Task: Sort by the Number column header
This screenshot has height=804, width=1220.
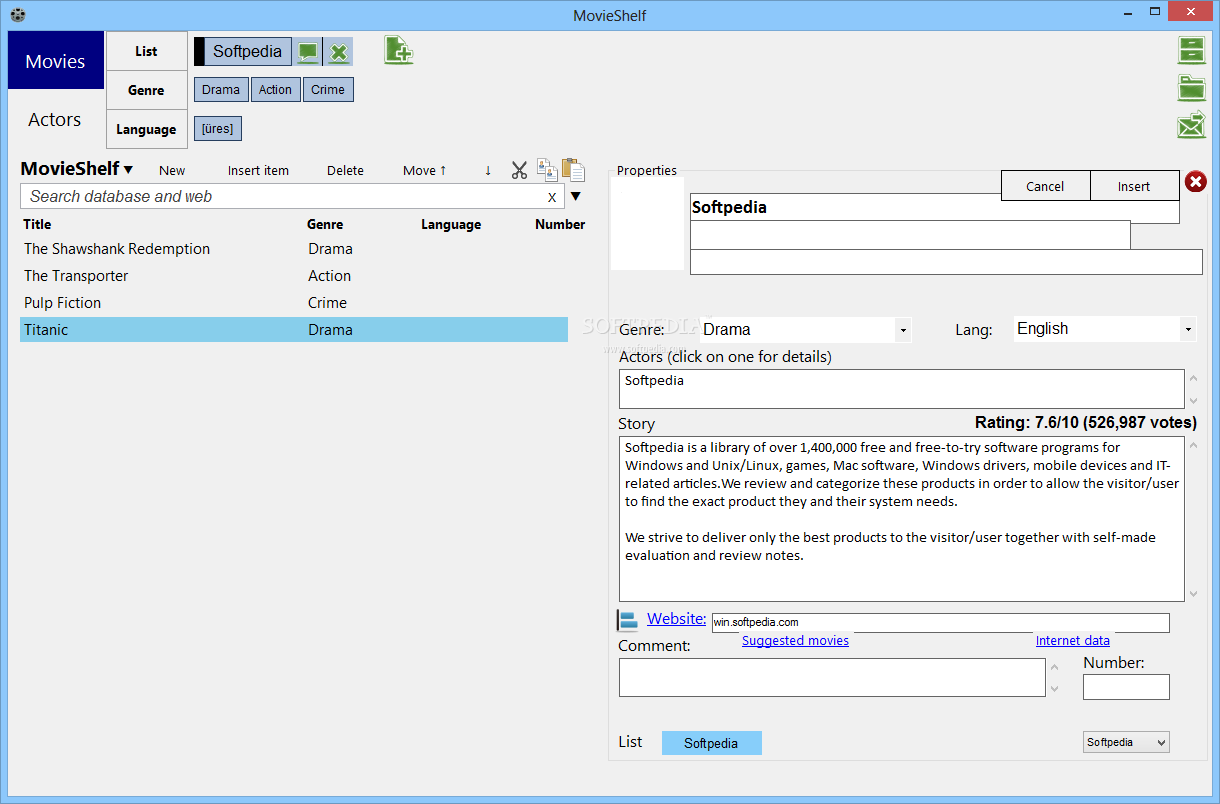Action: click(560, 224)
